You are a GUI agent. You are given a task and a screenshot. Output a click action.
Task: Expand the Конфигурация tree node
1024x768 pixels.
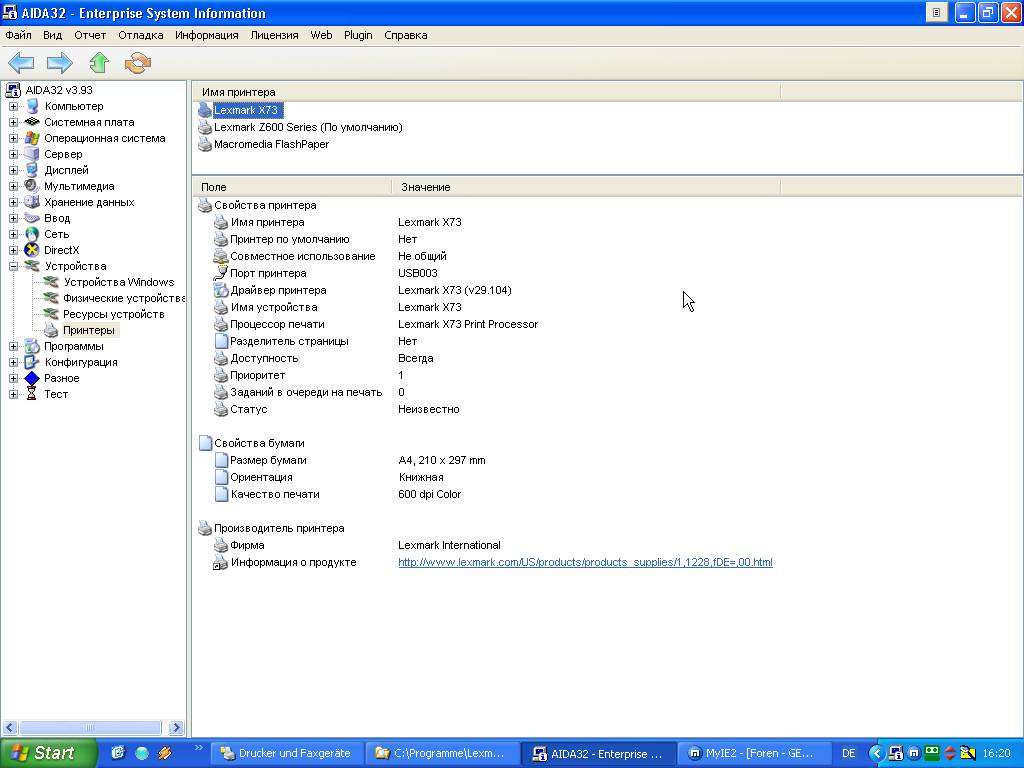click(13, 362)
